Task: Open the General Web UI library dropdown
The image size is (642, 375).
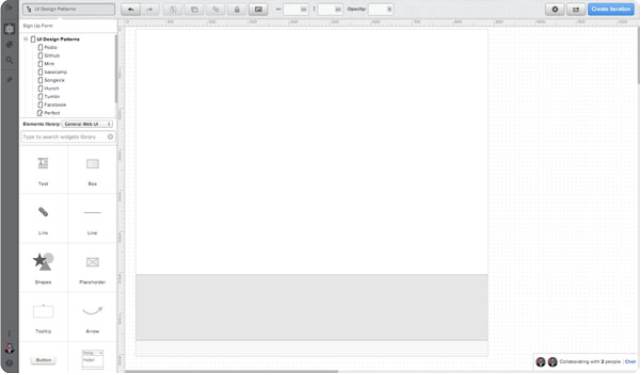Action: pos(87,124)
